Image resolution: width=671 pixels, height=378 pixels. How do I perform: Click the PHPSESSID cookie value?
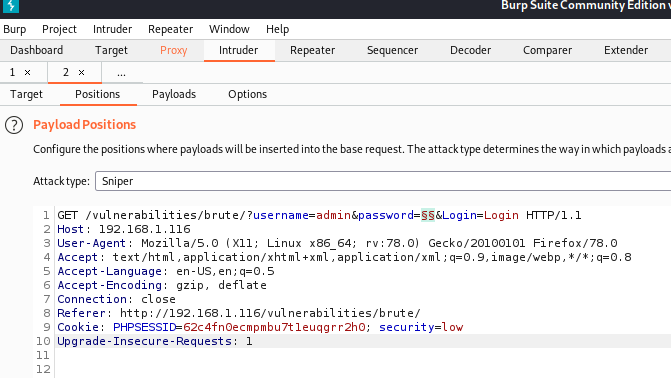(274, 327)
